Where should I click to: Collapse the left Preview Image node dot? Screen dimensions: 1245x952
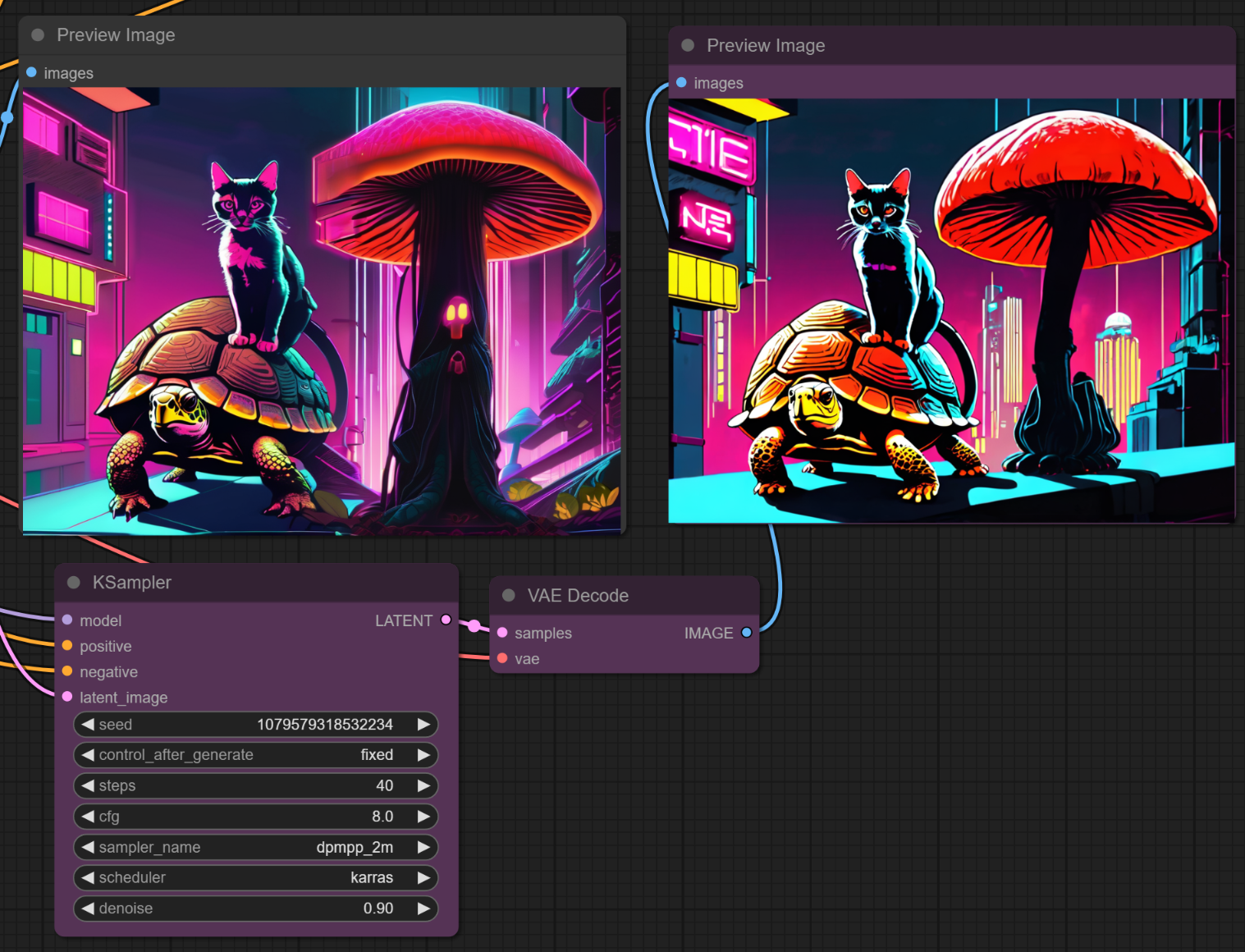click(x=38, y=35)
